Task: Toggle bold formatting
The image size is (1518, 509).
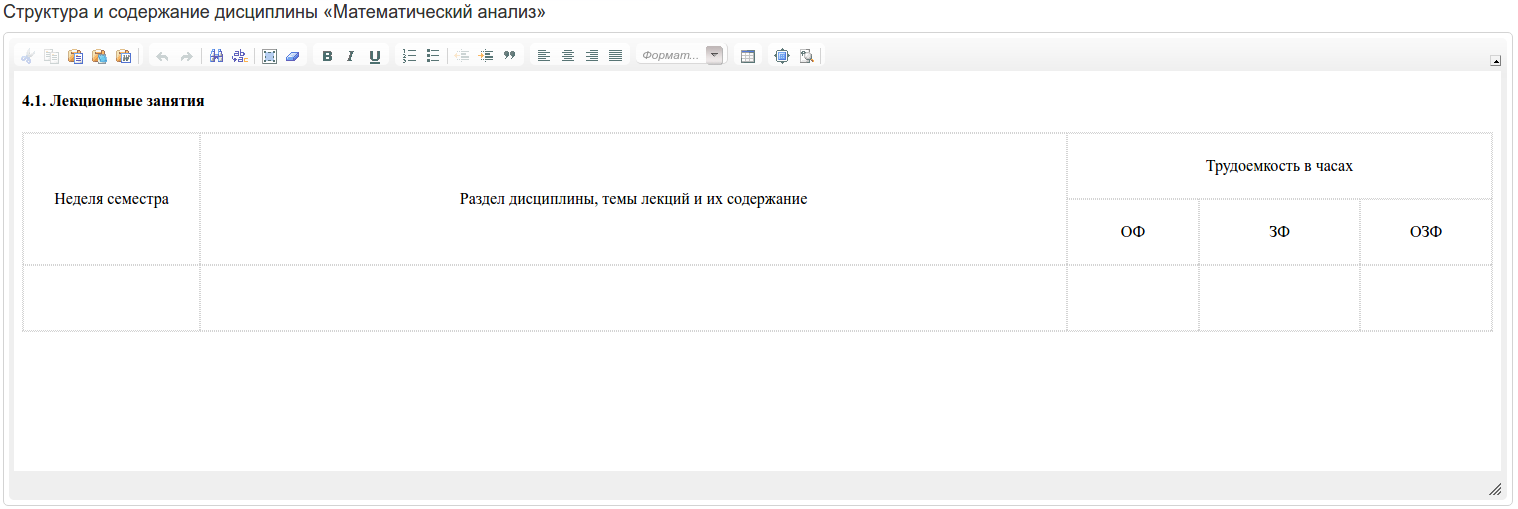Action: coord(327,56)
